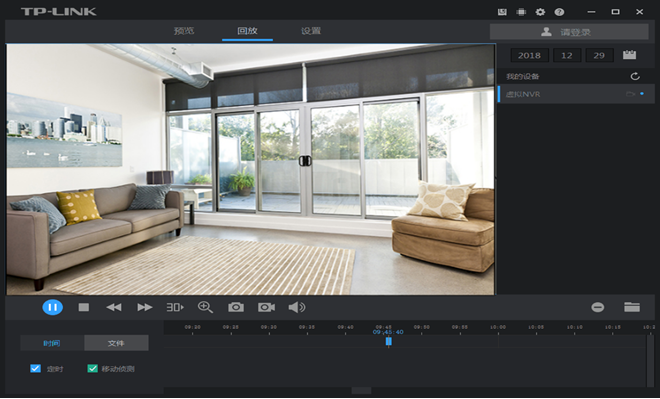This screenshot has width=660, height=399.
Task: Skip ahead using the 30-second jump icon
Action: tap(175, 307)
